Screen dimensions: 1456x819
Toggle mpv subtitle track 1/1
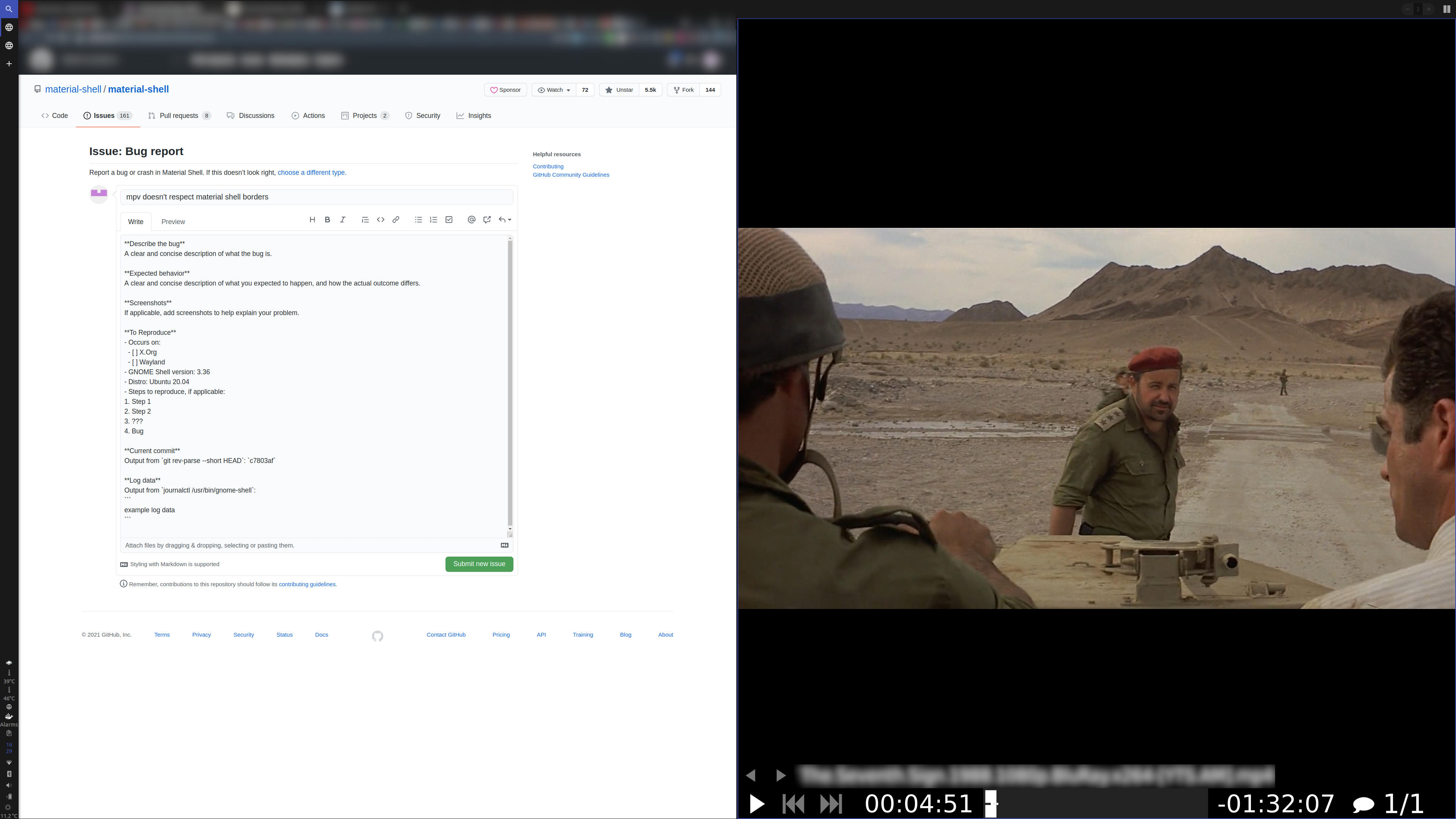tap(1388, 804)
